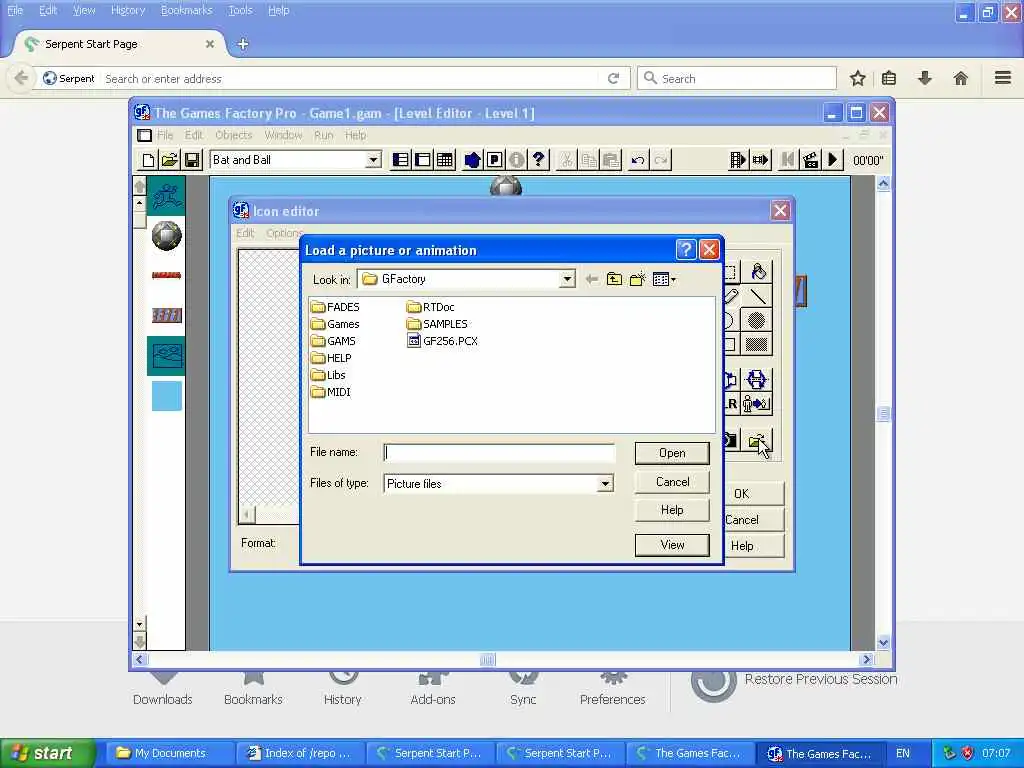The image size is (1024, 768).
Task: Open the Objects menu in Games Factory
Action: (x=233, y=135)
